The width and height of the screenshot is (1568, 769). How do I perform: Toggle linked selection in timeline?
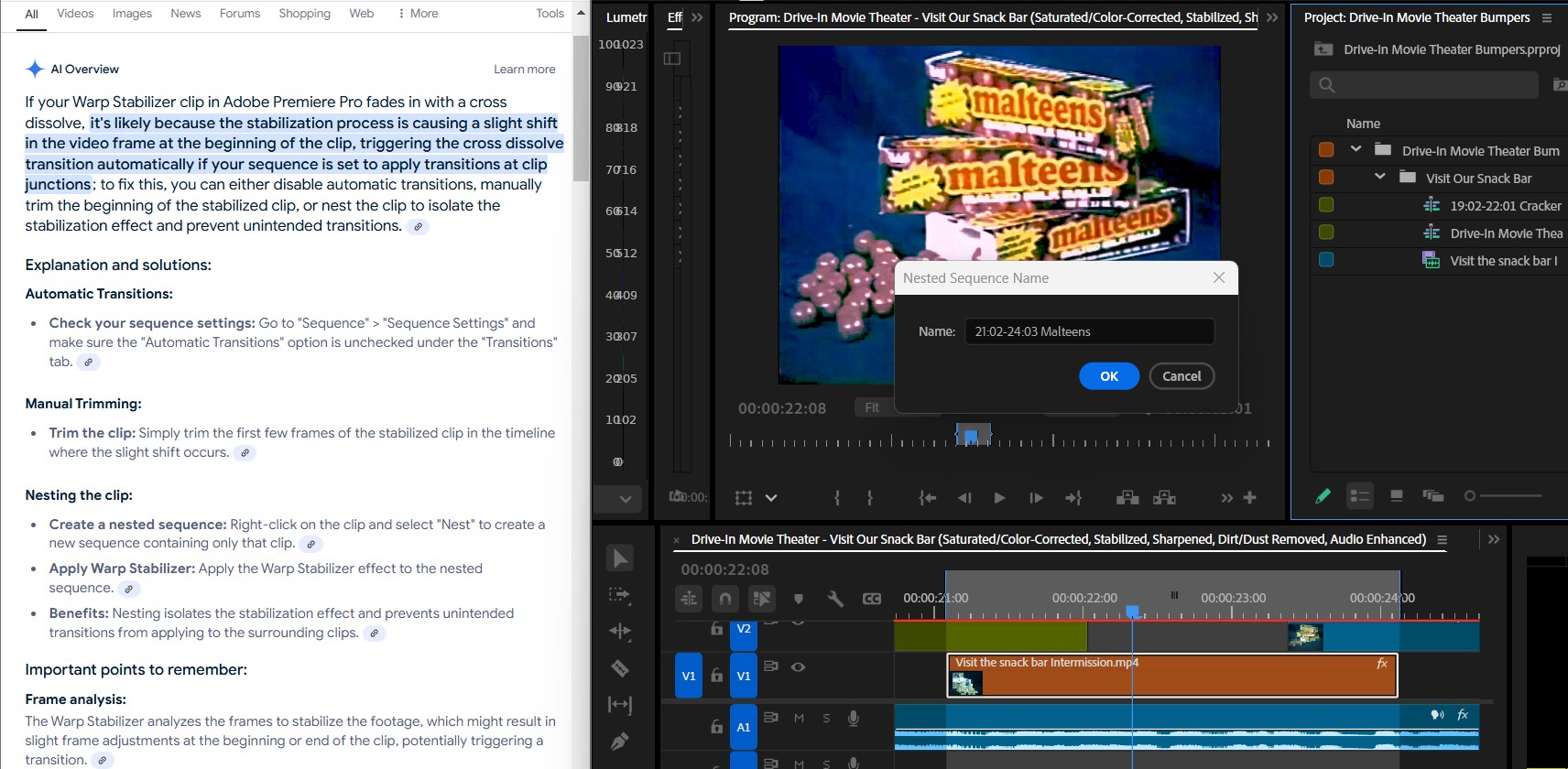point(762,599)
